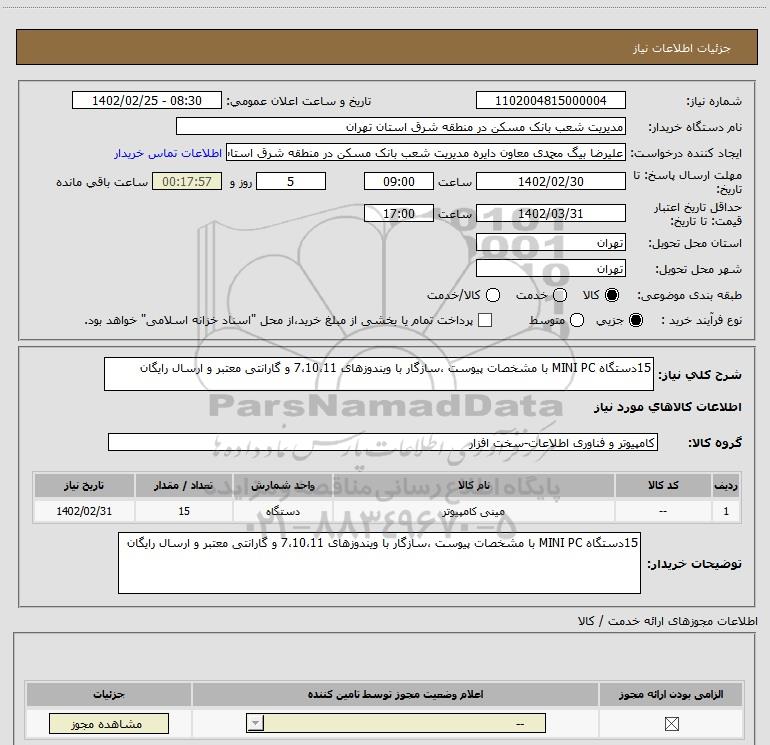Click the تاریخ نیاز column header
Viewport: 770px width, 745px height.
84,485
